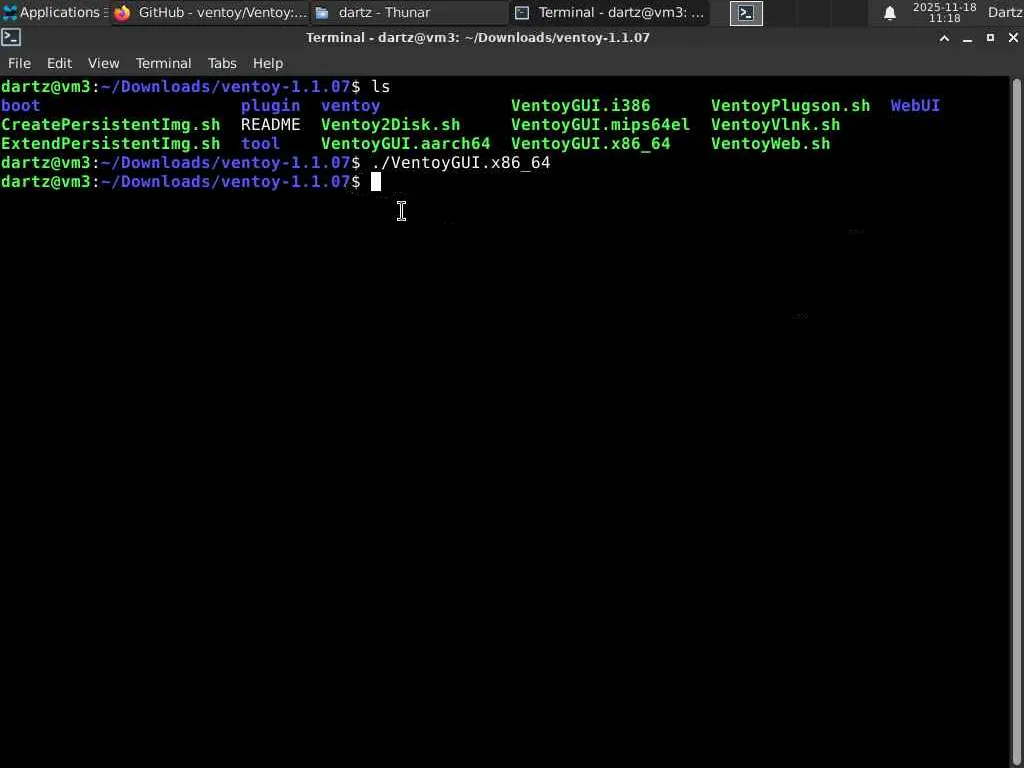This screenshot has height=768, width=1024.
Task: Click 'VentoyGUI.aarch64' in listing
Action: tap(406, 144)
